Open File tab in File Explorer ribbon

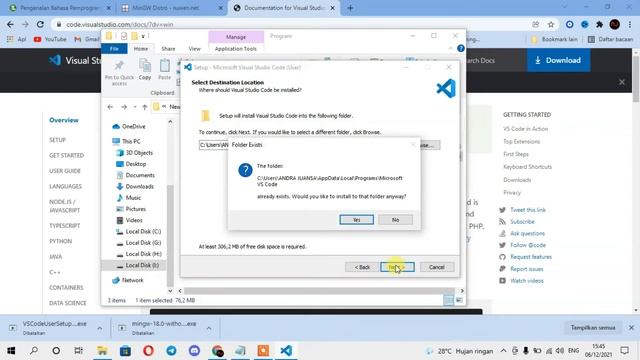(x=114, y=49)
